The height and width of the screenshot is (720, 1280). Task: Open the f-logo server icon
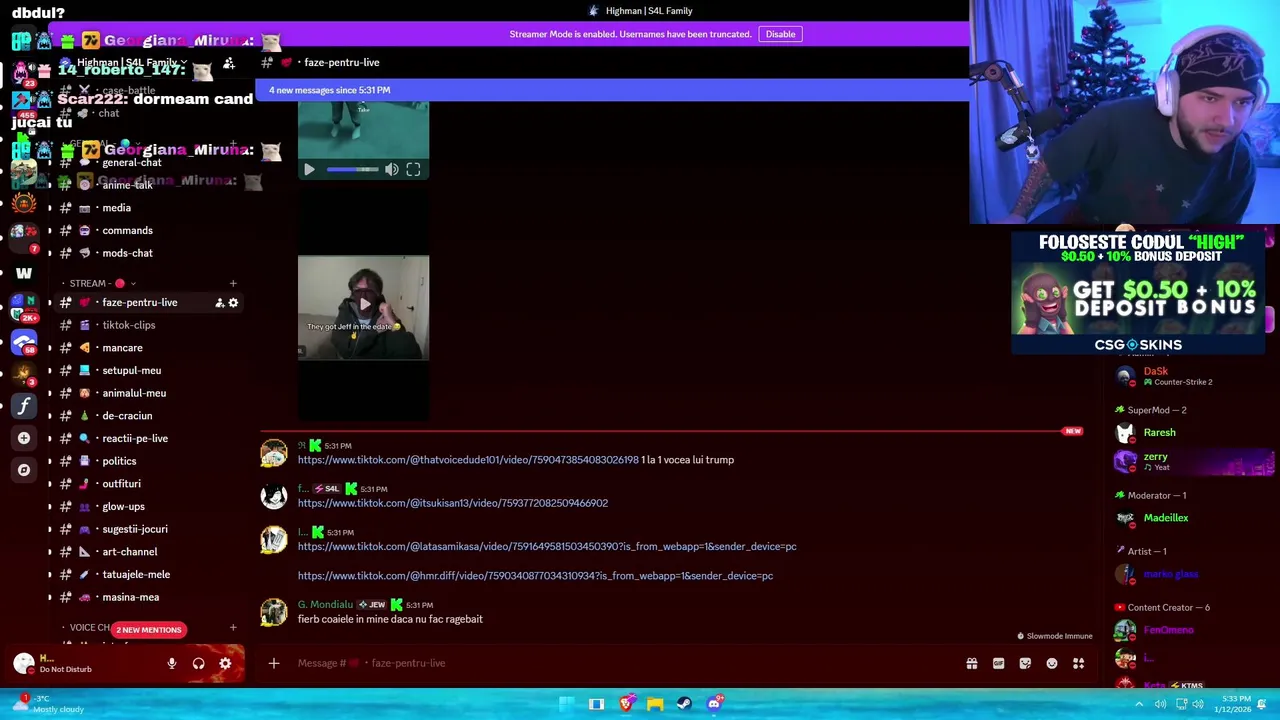(x=24, y=406)
